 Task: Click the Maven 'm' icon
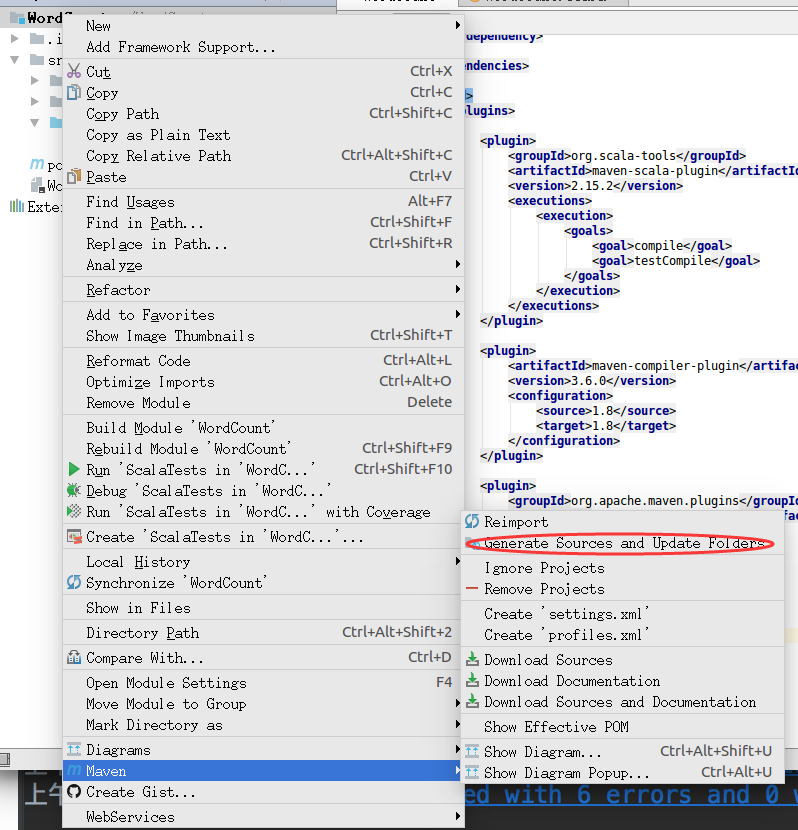(74, 770)
